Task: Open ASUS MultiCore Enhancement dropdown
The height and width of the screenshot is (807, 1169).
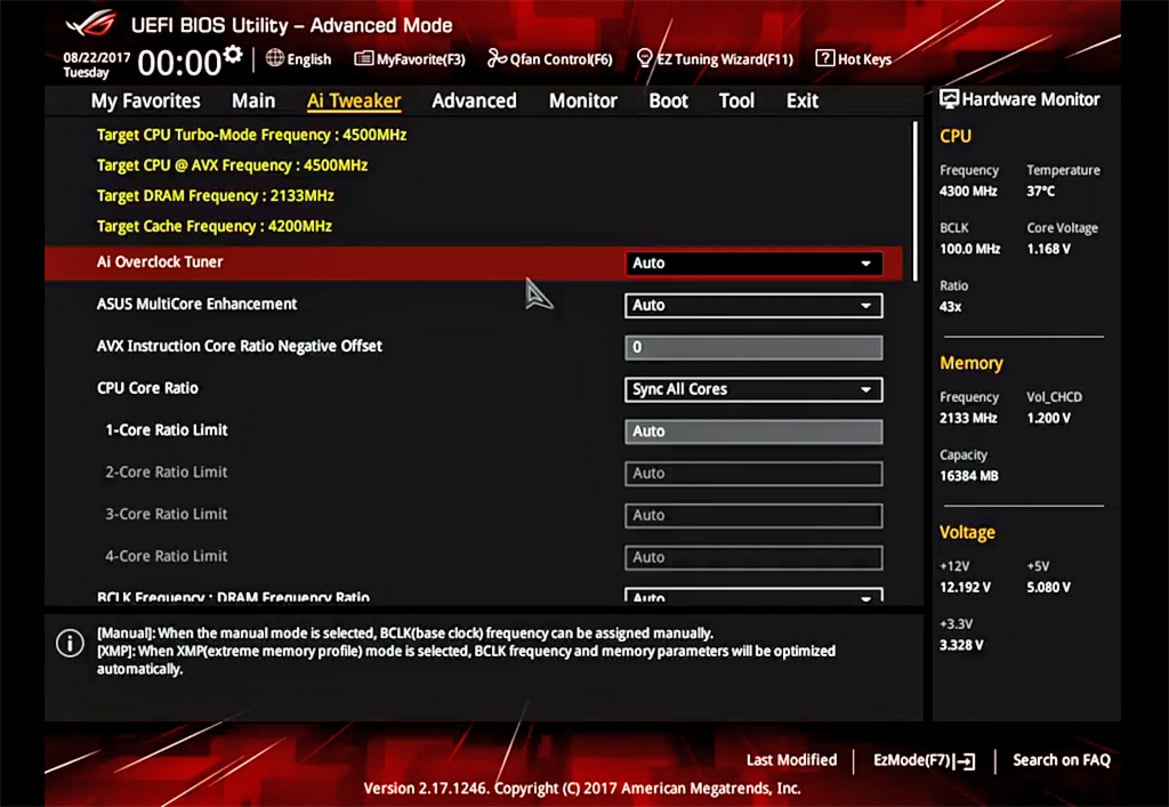Action: (x=754, y=305)
